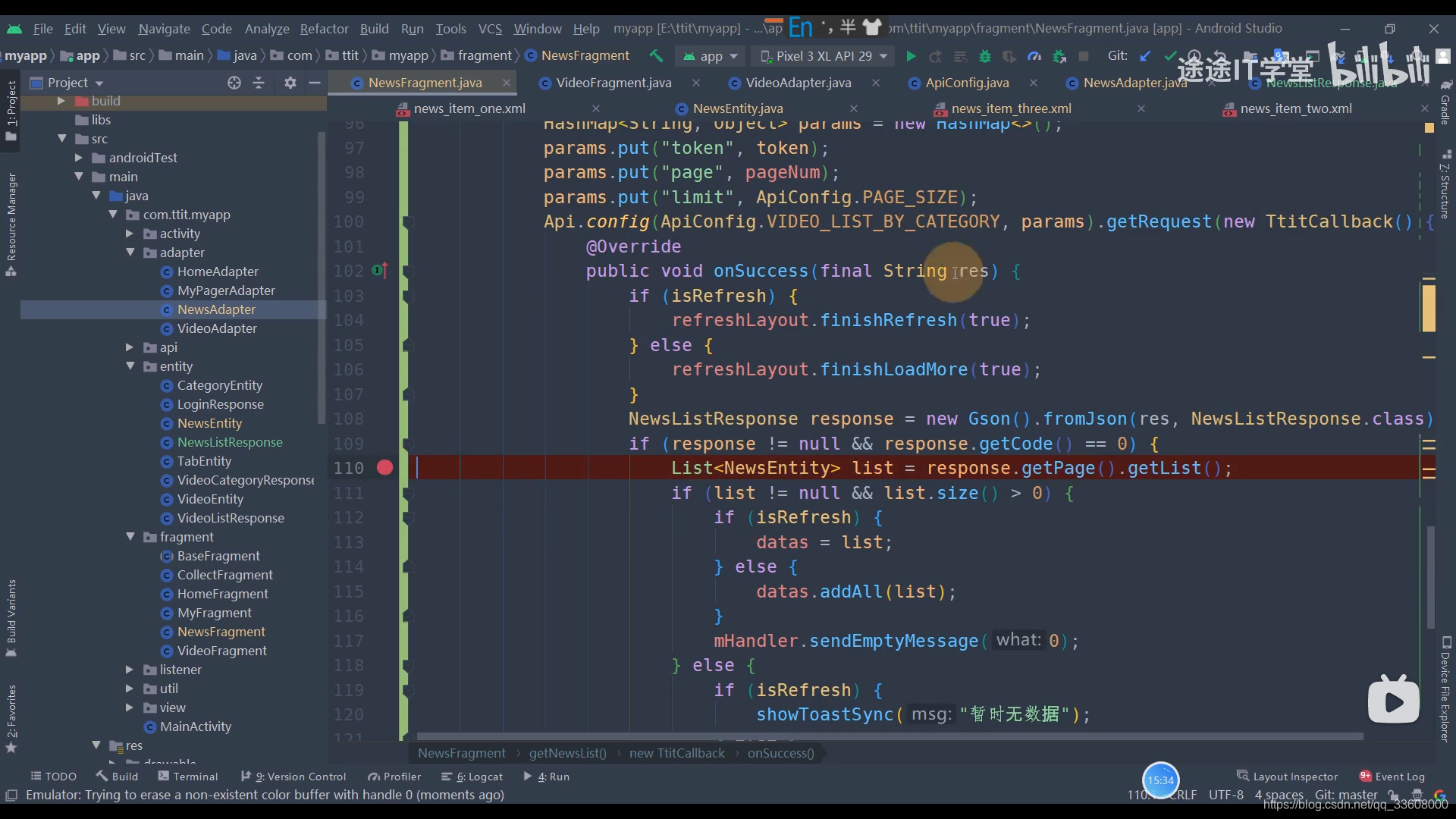Switch to news_item_three.xml tab
This screenshot has width=1456, height=819.
[1011, 108]
